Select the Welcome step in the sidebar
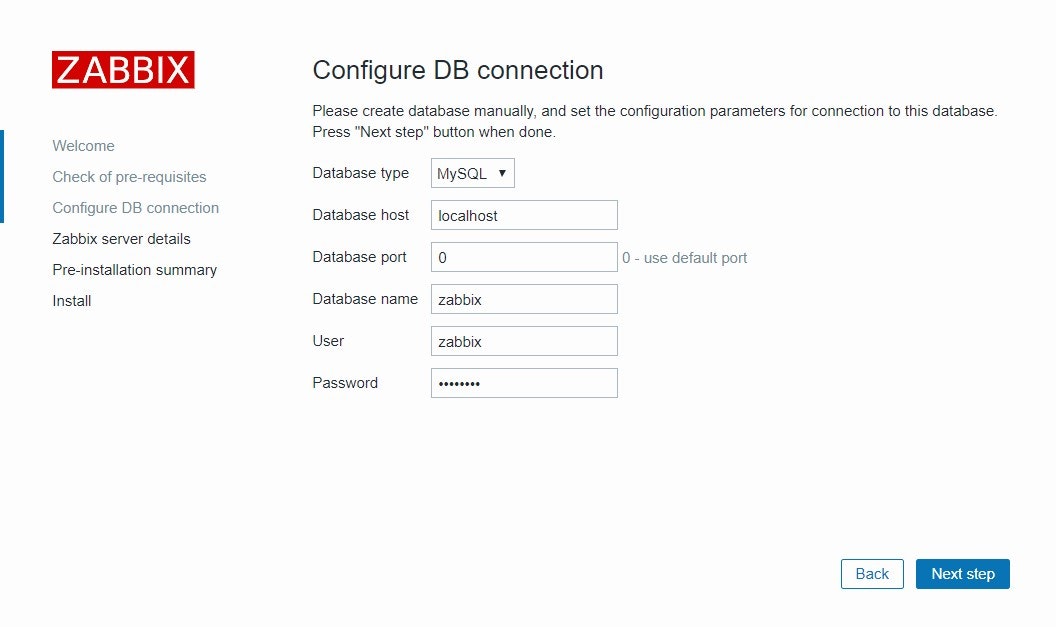The width and height of the screenshot is (1056, 627). (x=83, y=145)
